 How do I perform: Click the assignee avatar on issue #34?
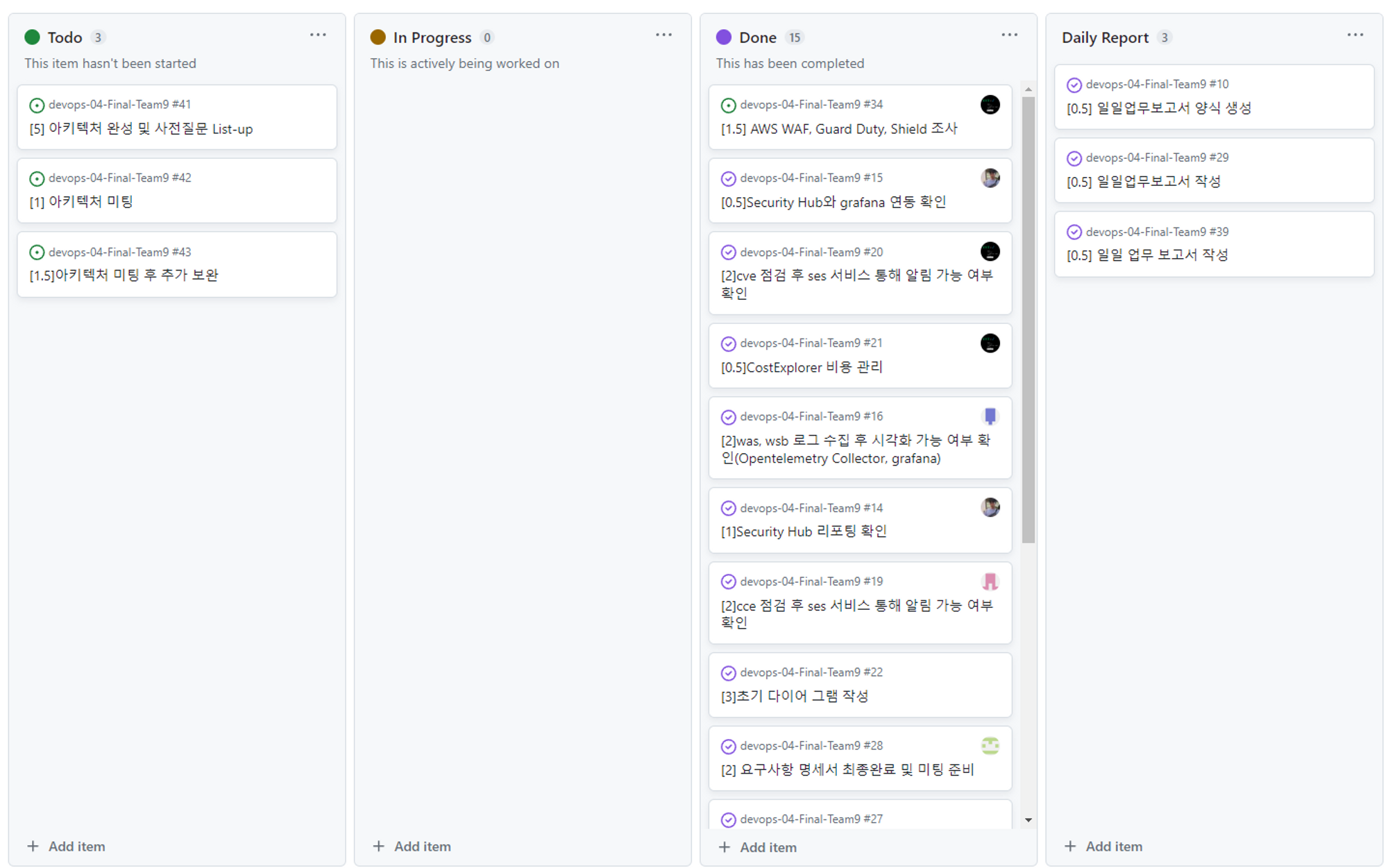(x=990, y=105)
